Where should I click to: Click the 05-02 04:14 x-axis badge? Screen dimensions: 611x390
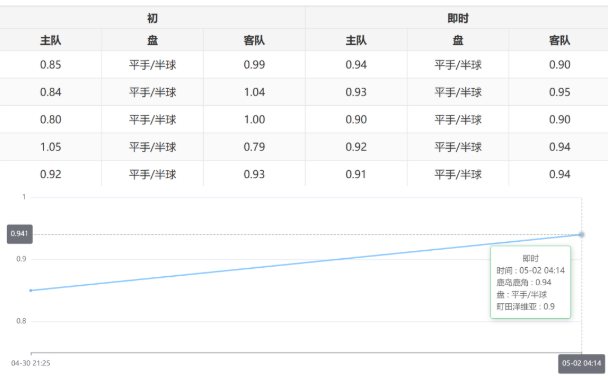coord(581,364)
